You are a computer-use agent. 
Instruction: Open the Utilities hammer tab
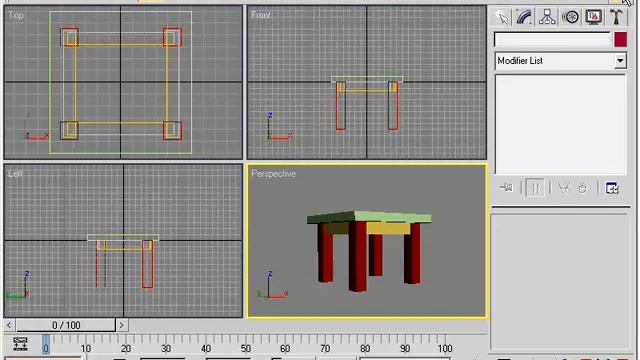[616, 17]
